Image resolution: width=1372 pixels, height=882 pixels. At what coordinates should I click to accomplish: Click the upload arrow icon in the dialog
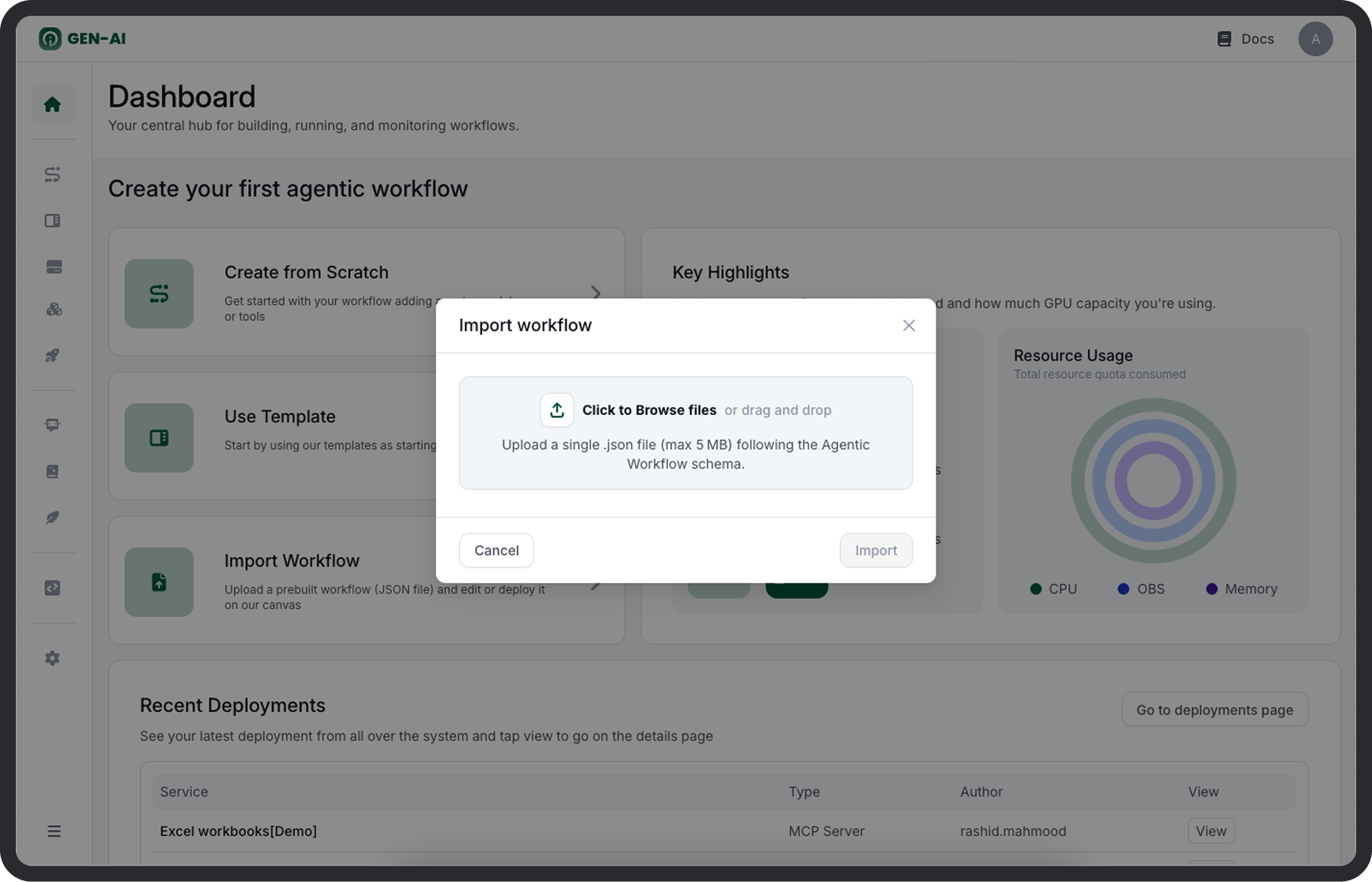coord(556,410)
